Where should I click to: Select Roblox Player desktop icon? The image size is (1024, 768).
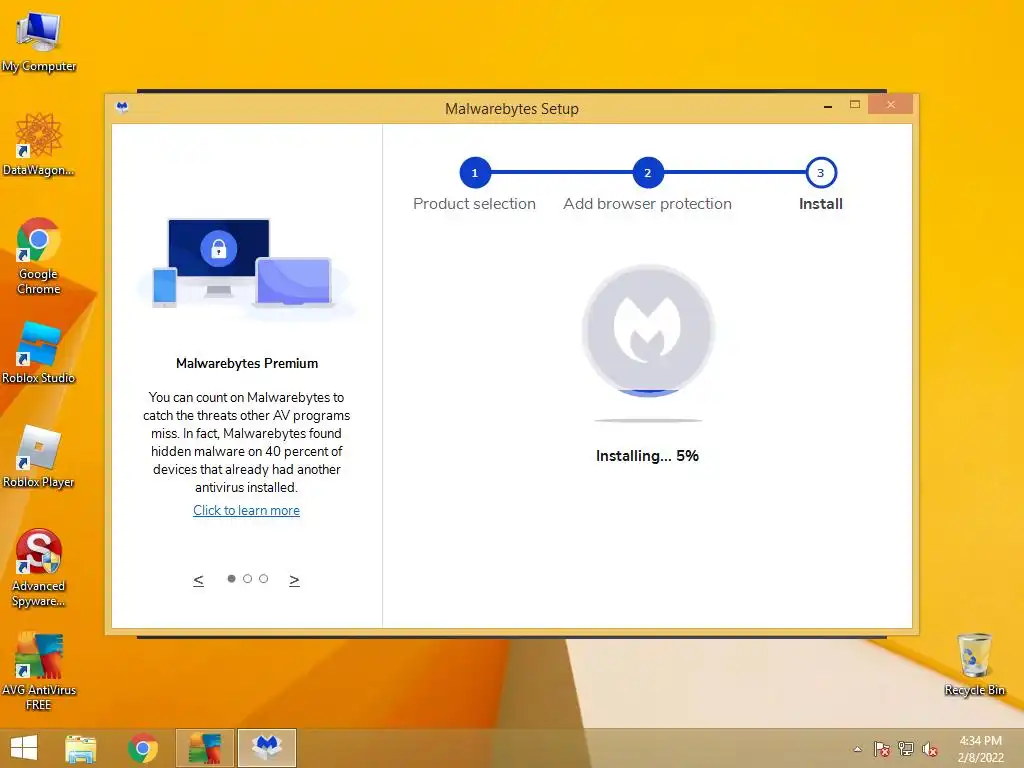tap(39, 456)
